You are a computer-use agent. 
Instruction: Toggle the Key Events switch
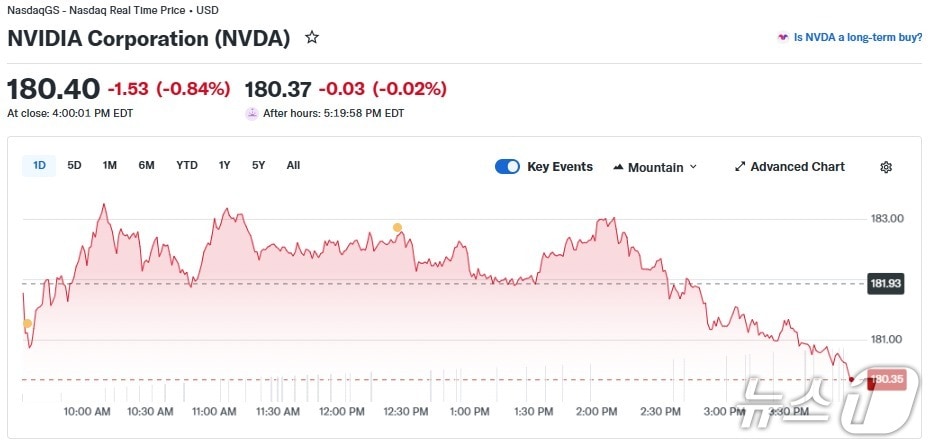(x=507, y=167)
